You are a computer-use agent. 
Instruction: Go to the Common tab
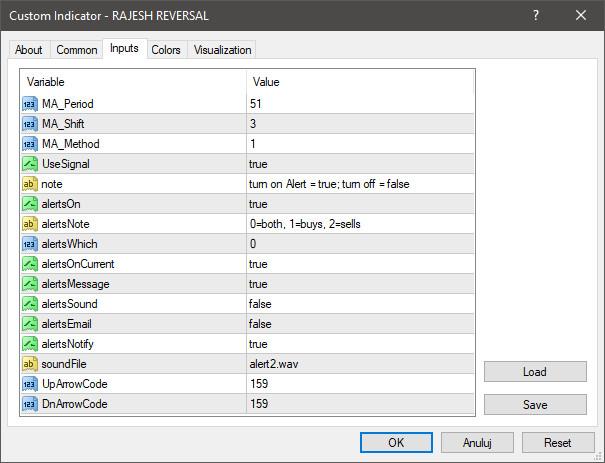pos(76,50)
